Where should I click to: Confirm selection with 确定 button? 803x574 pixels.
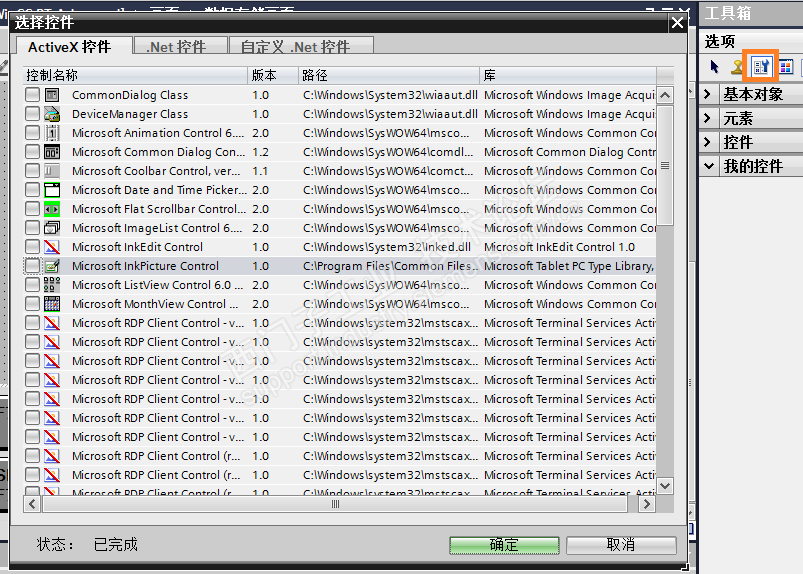(504, 545)
